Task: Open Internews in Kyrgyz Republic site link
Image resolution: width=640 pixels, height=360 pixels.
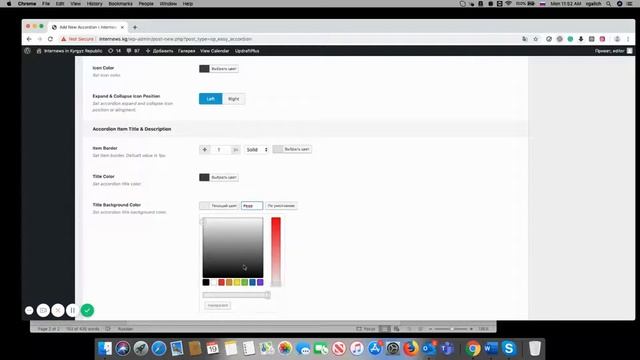Action: (69, 51)
